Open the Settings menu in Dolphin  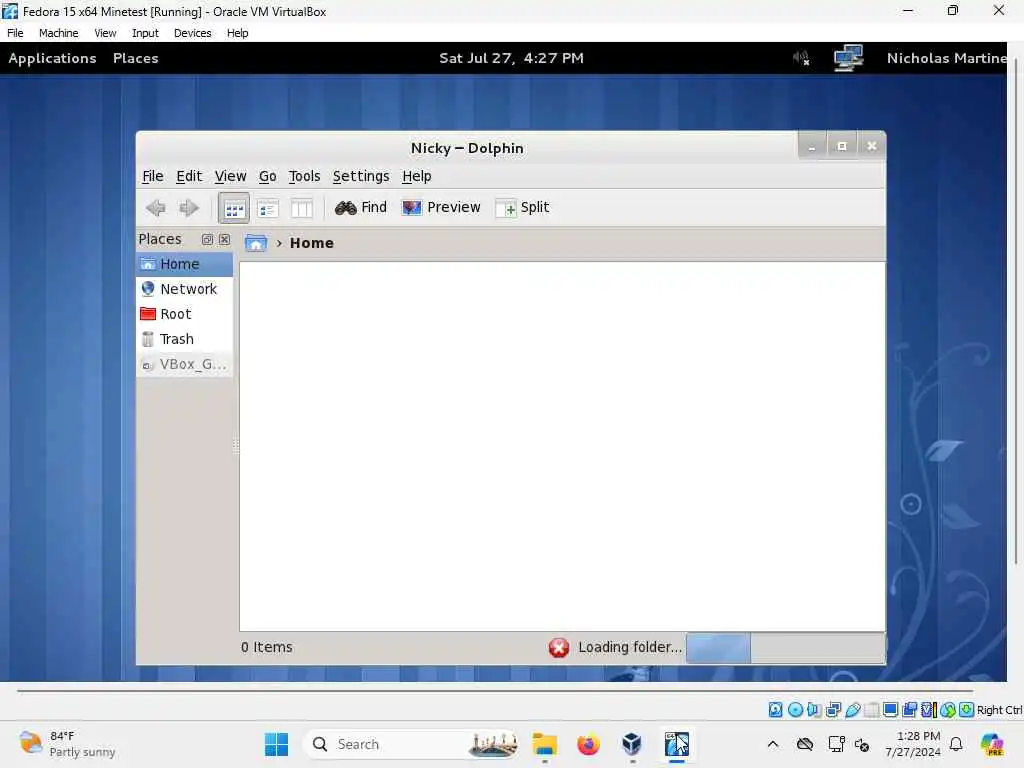[361, 176]
